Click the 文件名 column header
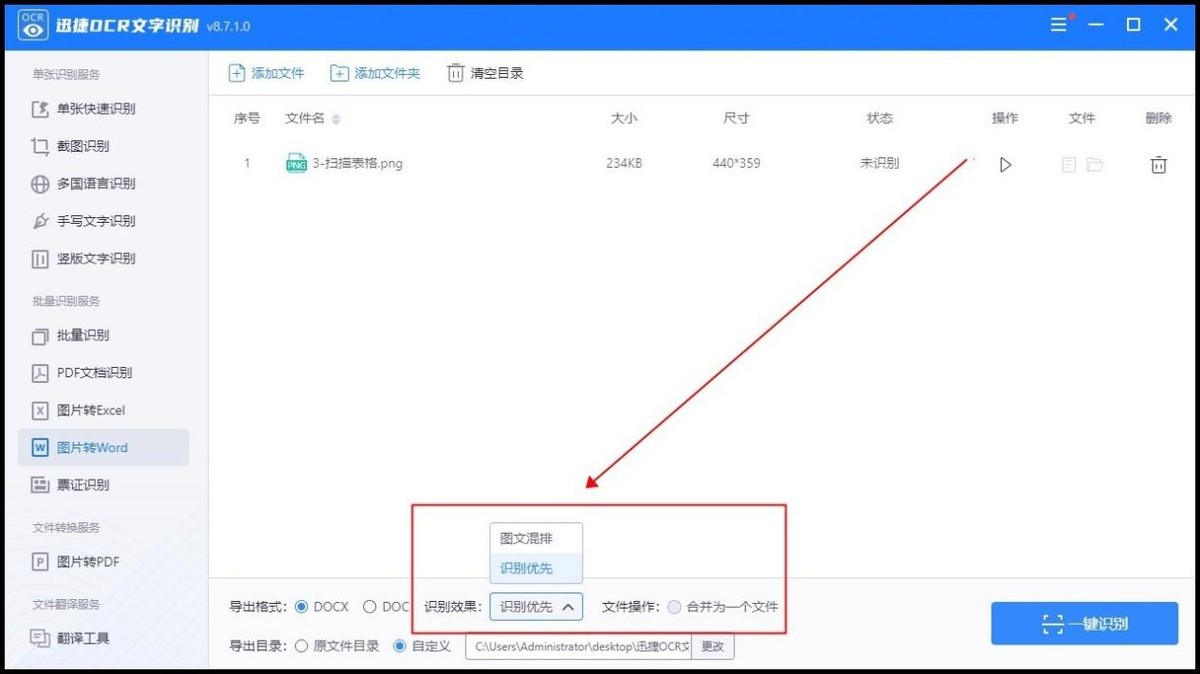The image size is (1200, 674). [x=305, y=118]
